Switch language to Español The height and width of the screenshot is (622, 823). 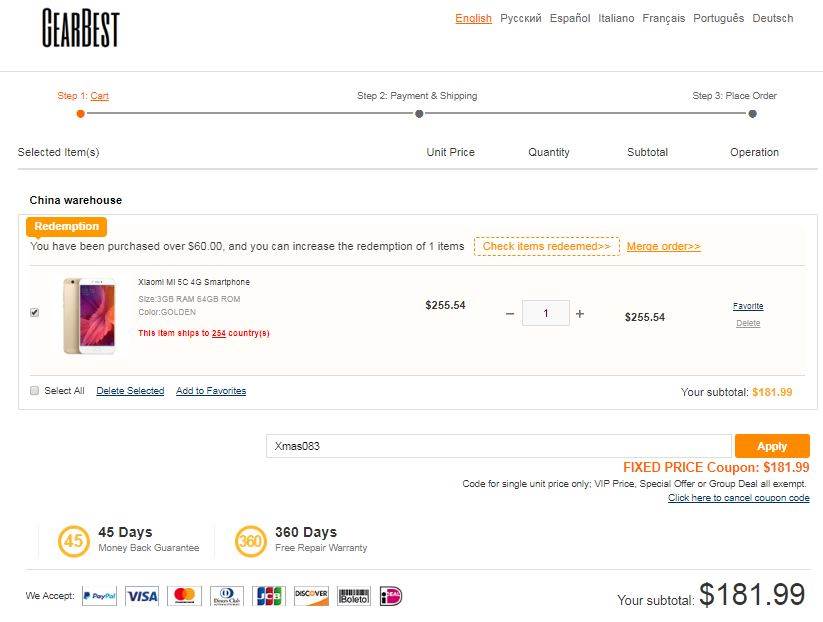570,18
